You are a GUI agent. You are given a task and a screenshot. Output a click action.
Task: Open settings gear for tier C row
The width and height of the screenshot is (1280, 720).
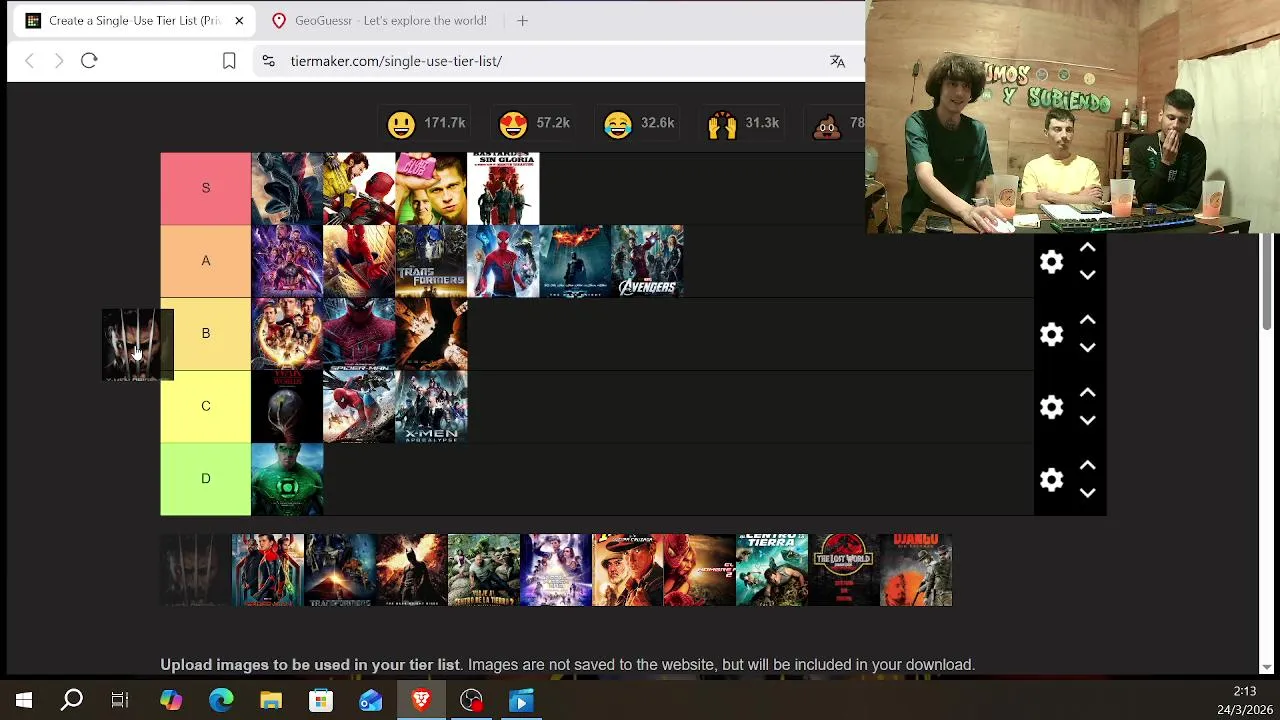click(x=1051, y=407)
